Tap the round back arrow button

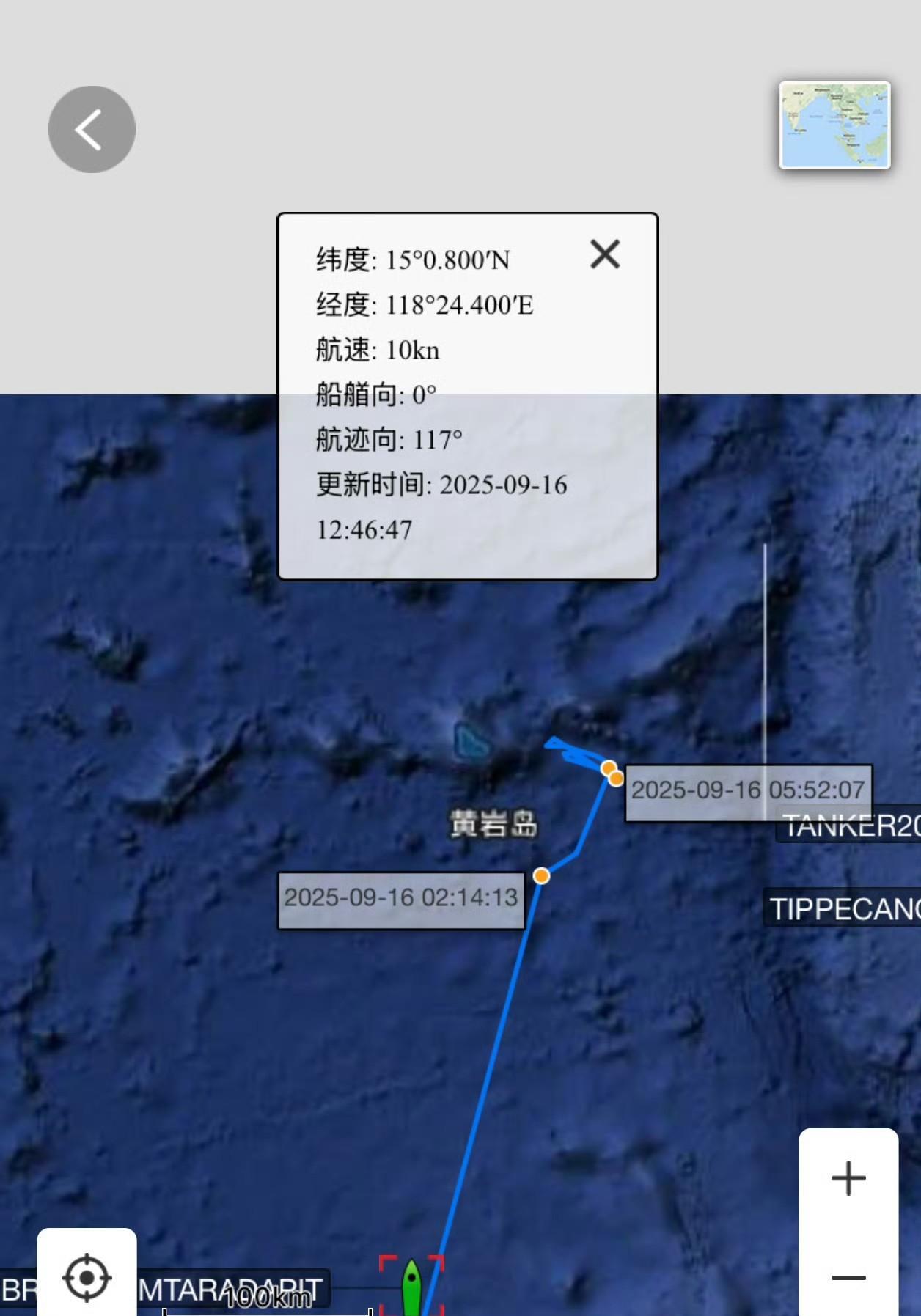[x=92, y=129]
